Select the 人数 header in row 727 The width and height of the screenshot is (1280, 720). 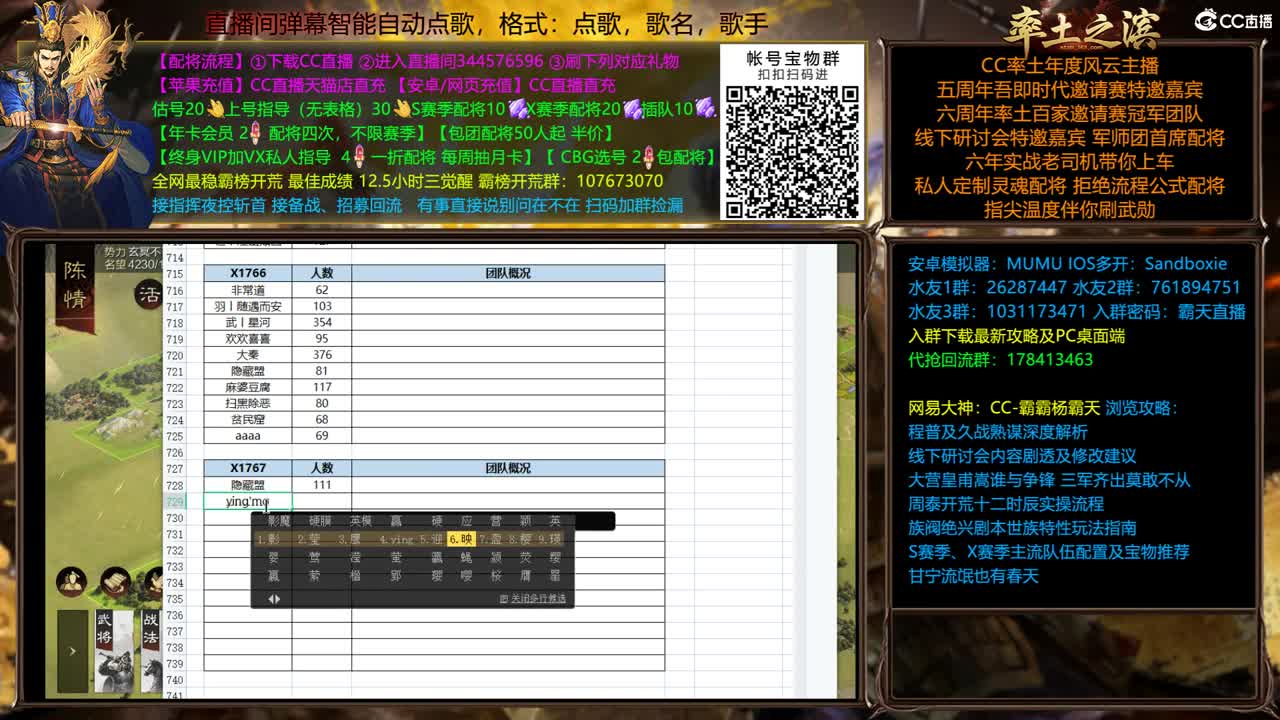coord(322,468)
